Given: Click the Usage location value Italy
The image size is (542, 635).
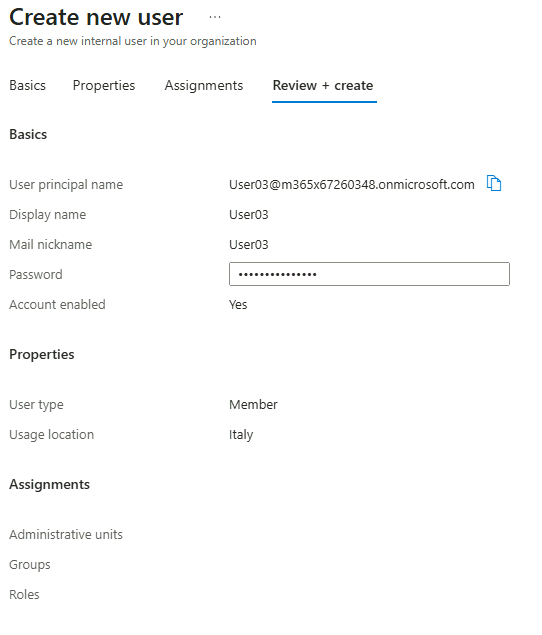Looking at the screenshot, I should [x=241, y=435].
